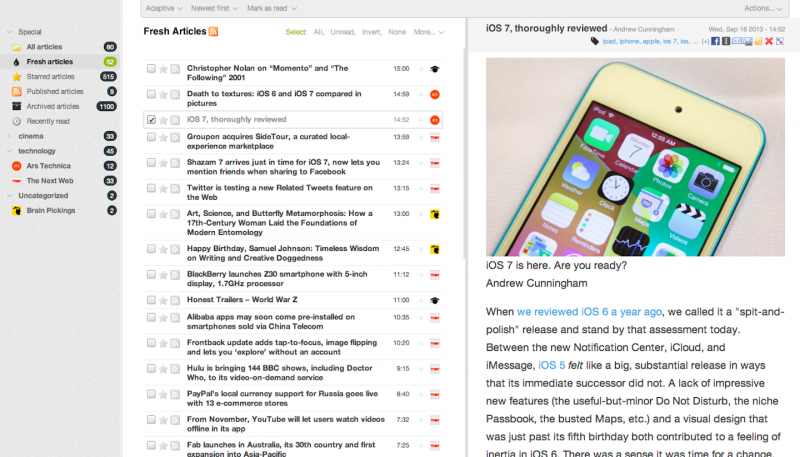Check the box for Honest Trailers – World War Z

[x=151, y=300]
